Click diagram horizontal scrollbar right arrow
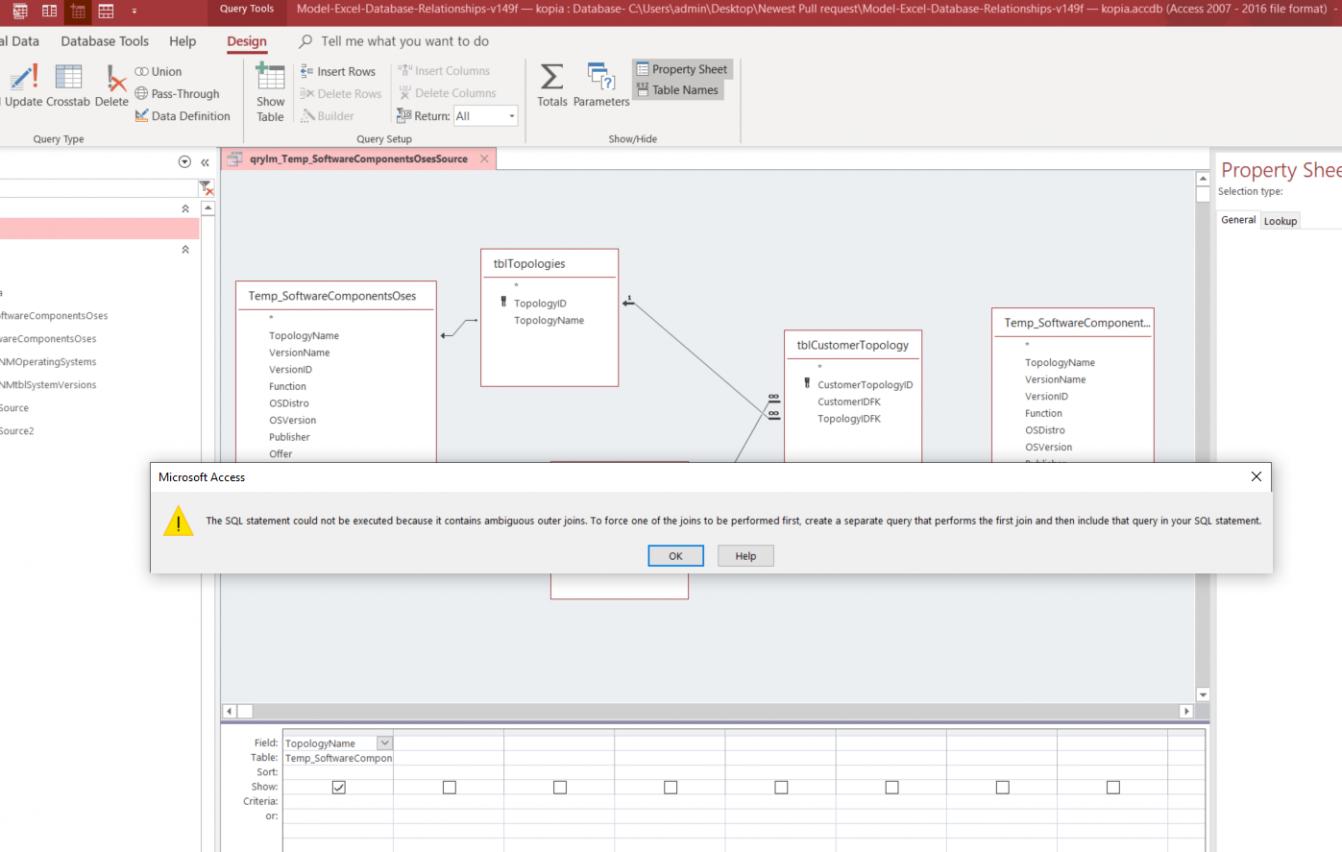The image size is (1342, 852). coord(1188,711)
